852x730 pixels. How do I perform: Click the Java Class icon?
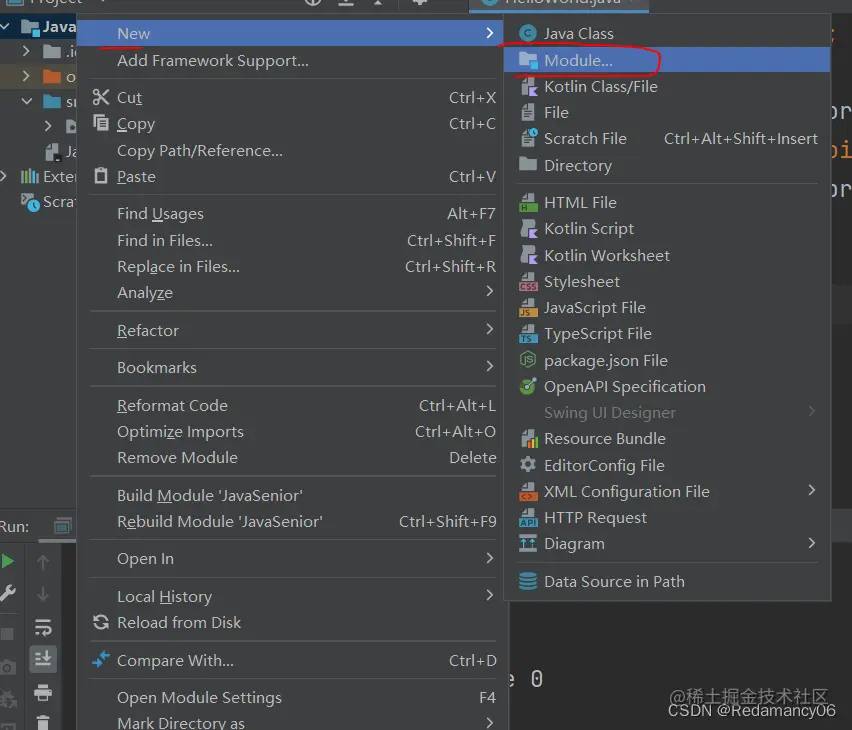pyautogui.click(x=528, y=33)
